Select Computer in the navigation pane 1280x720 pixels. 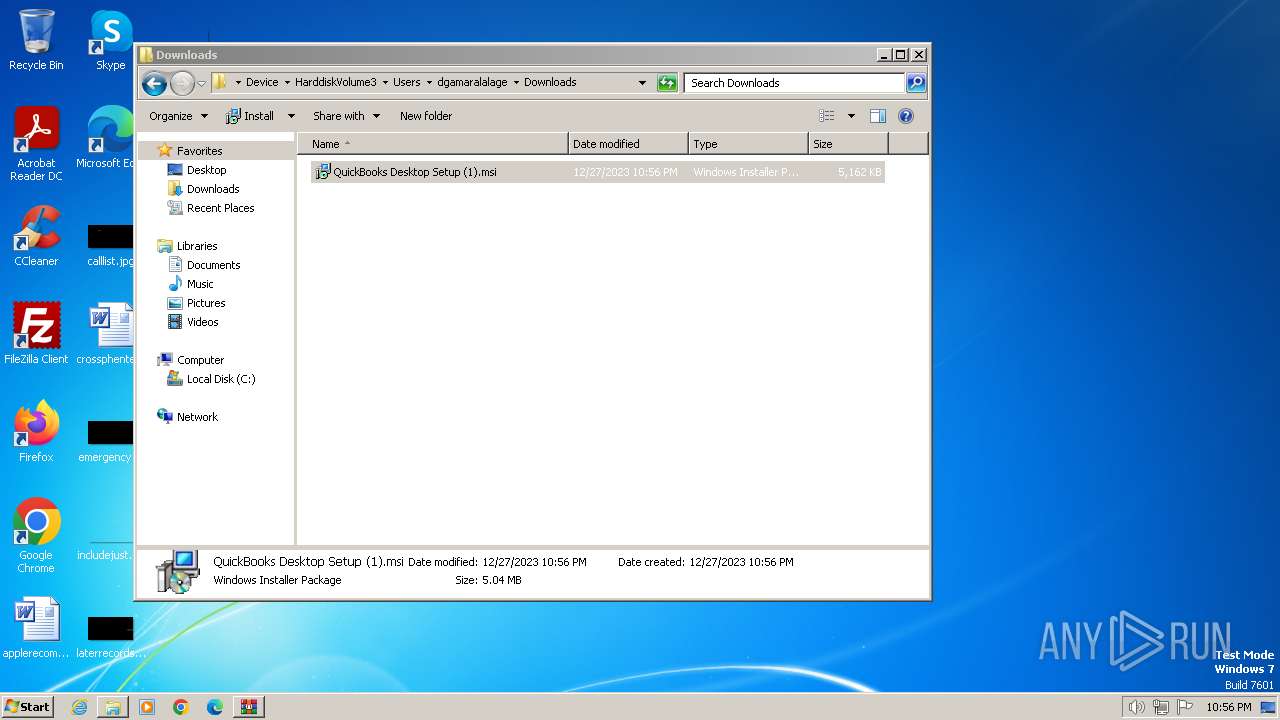pos(200,360)
